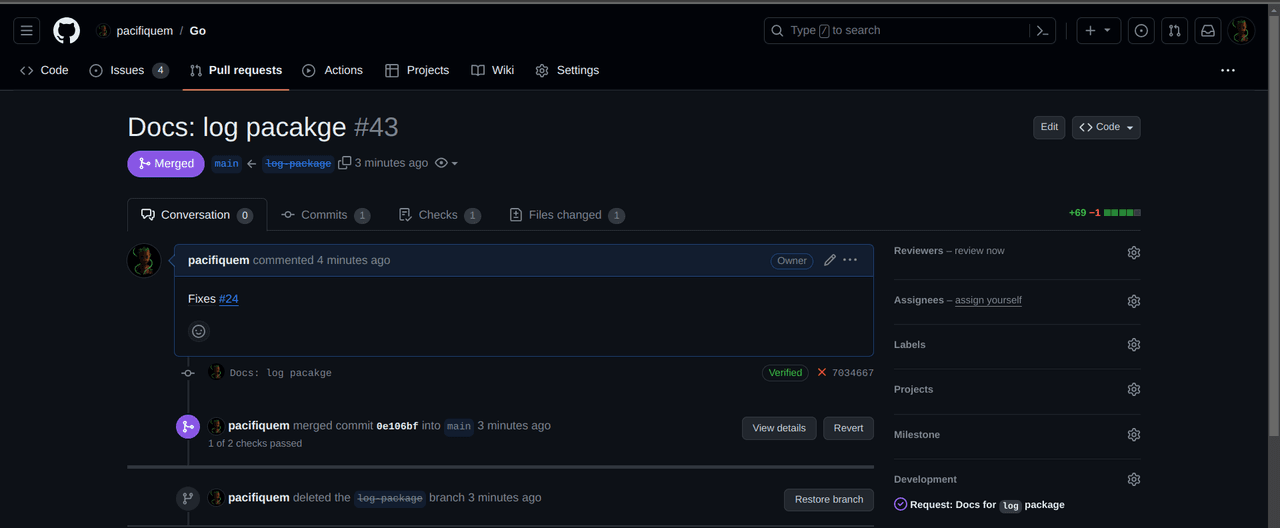Image resolution: width=1280 pixels, height=528 pixels.
Task: Click the Owner badge on comment
Action: click(792, 260)
